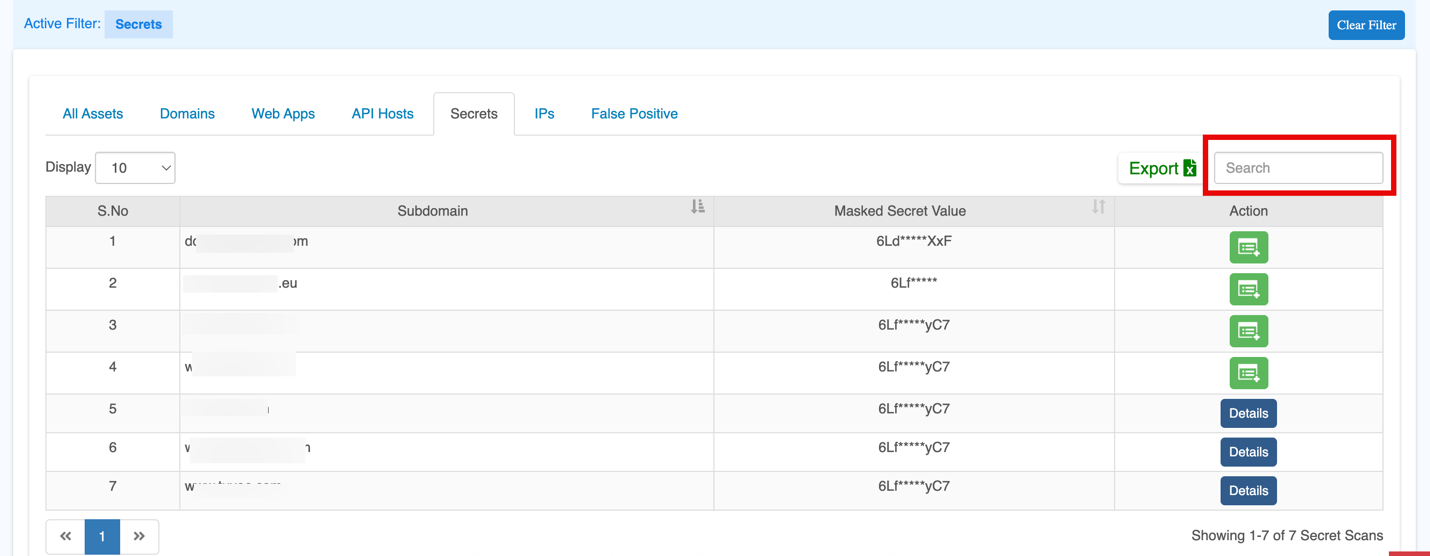
Task: Go to the previous page of results
Action: click(x=66, y=537)
